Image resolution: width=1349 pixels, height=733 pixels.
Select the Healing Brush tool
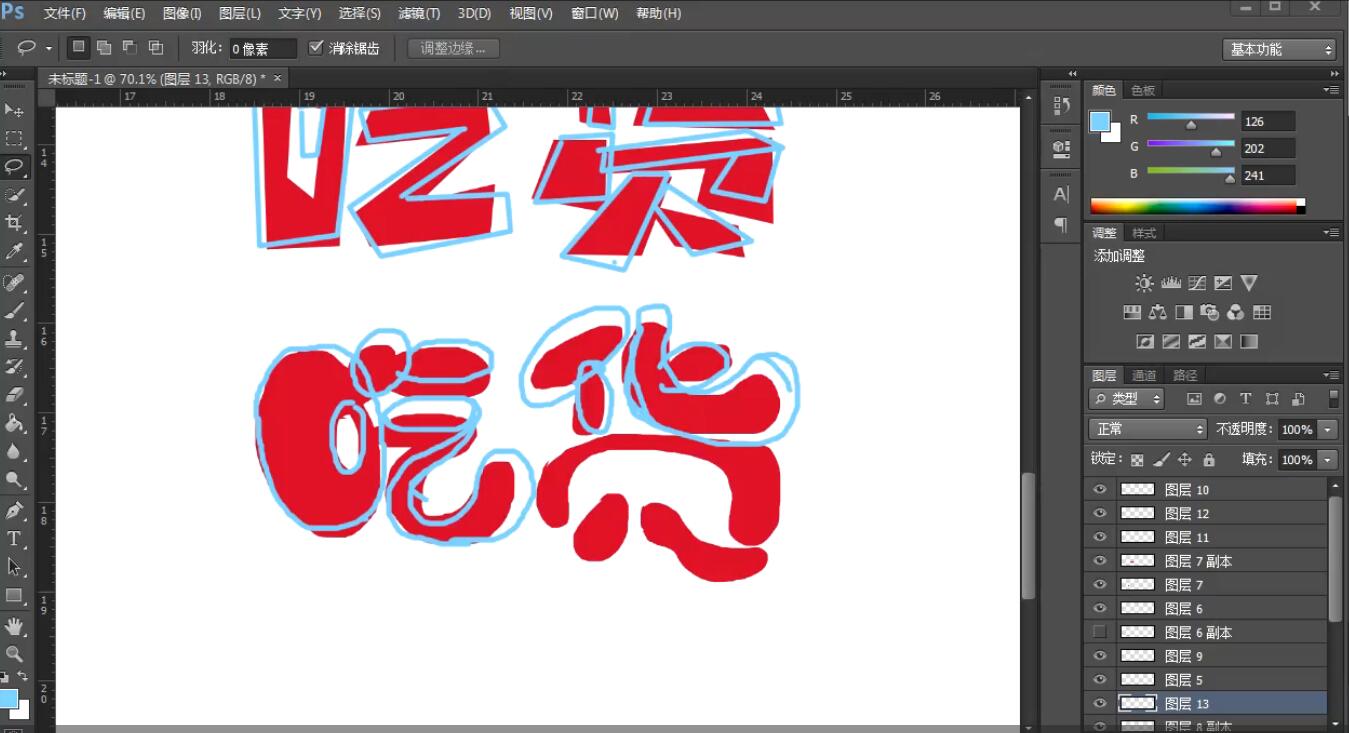(x=14, y=283)
